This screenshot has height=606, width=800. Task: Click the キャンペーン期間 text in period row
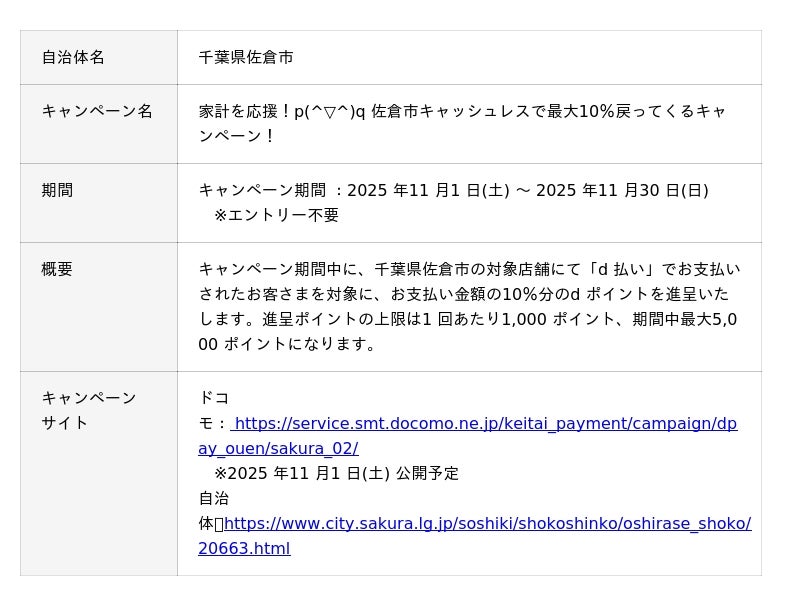(x=262, y=190)
